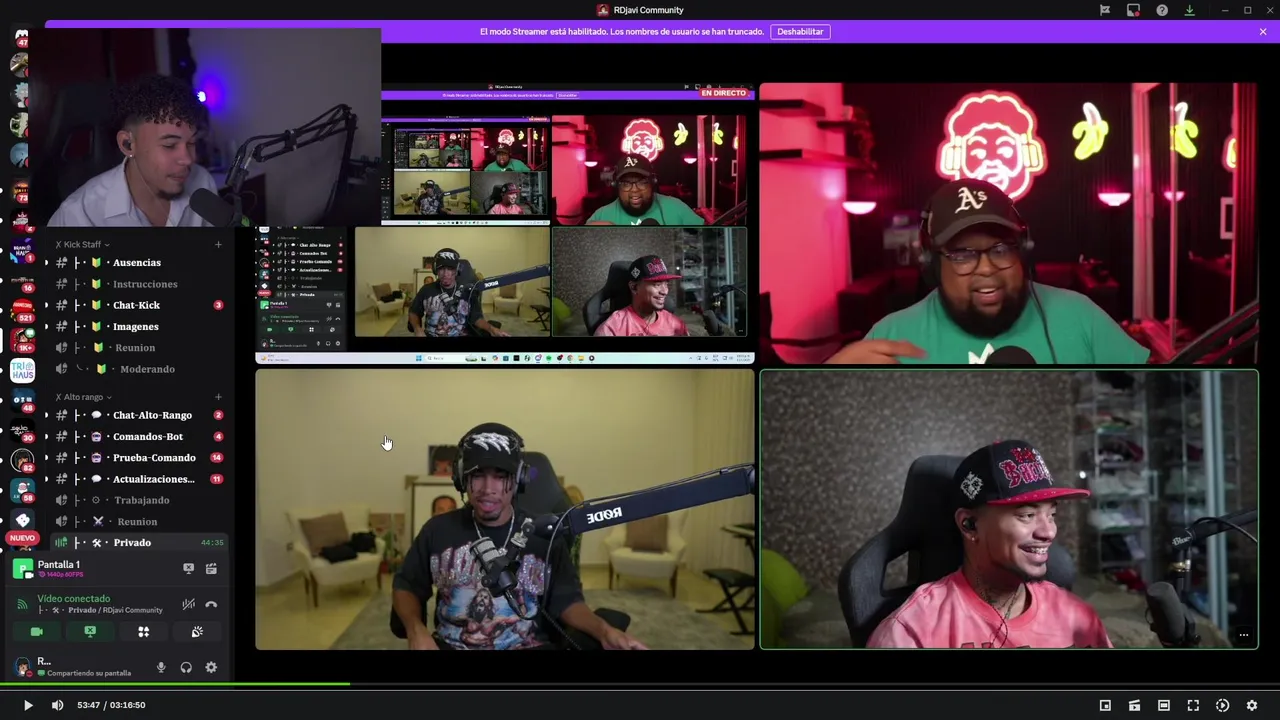The image size is (1280, 720).
Task: Click the green download update icon
Action: click(1189, 10)
